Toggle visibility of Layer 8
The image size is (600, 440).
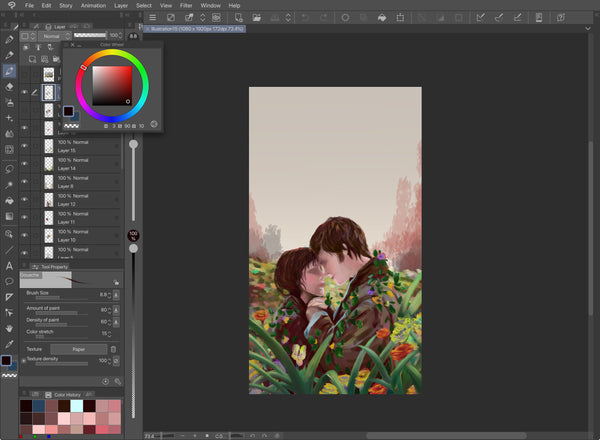coord(24,182)
